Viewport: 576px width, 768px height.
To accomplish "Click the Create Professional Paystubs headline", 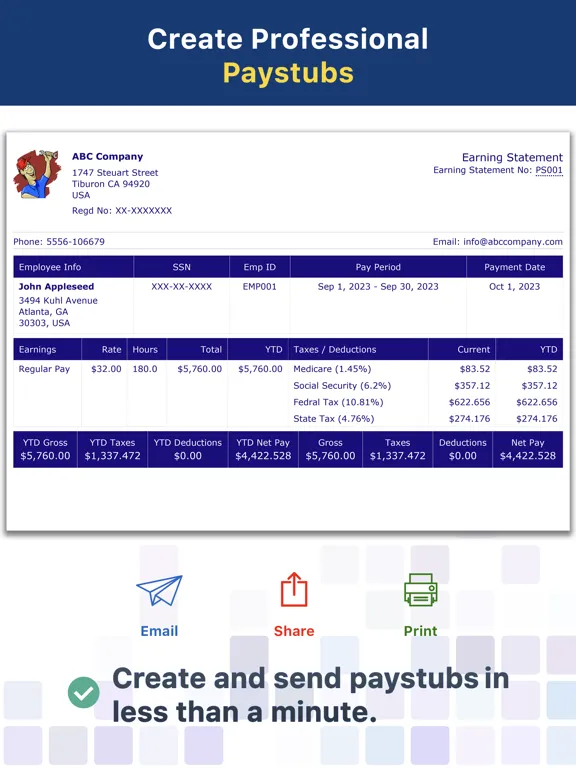I will click(x=288, y=55).
